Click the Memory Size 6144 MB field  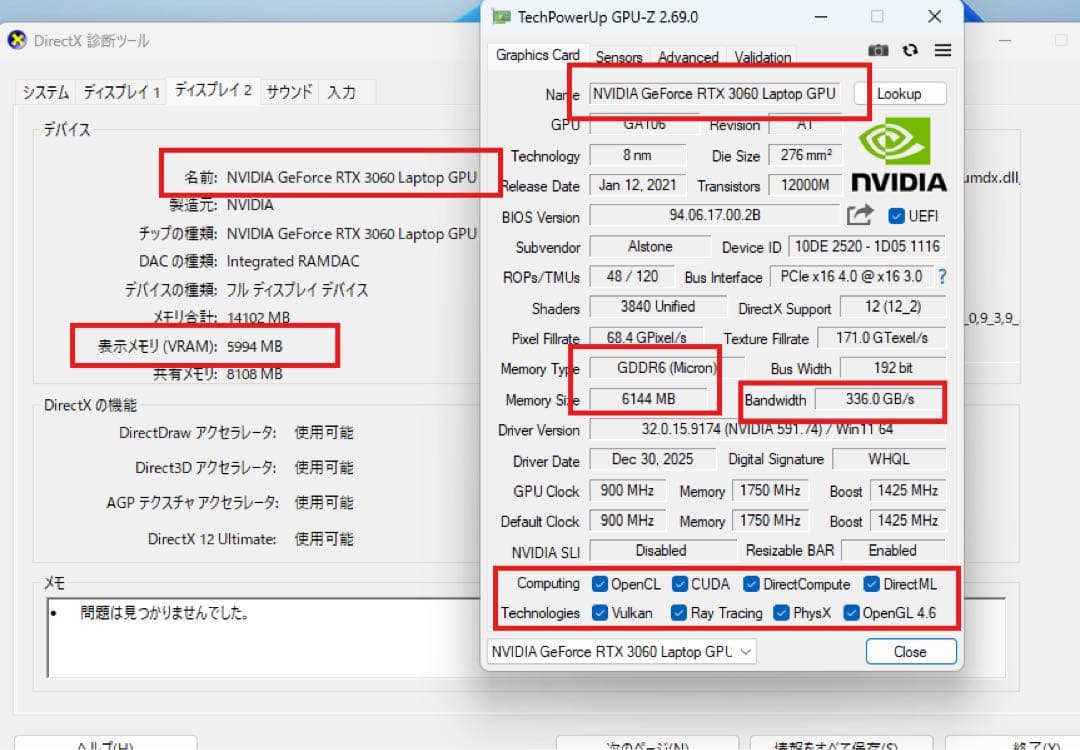pos(648,399)
